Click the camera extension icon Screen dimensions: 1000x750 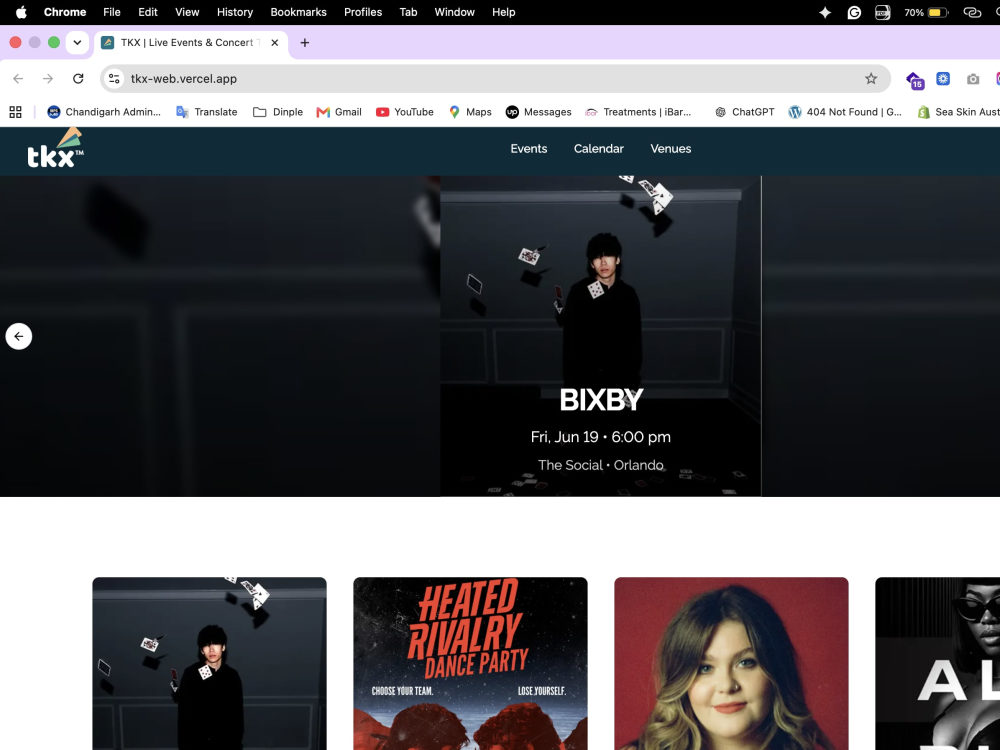(x=973, y=79)
